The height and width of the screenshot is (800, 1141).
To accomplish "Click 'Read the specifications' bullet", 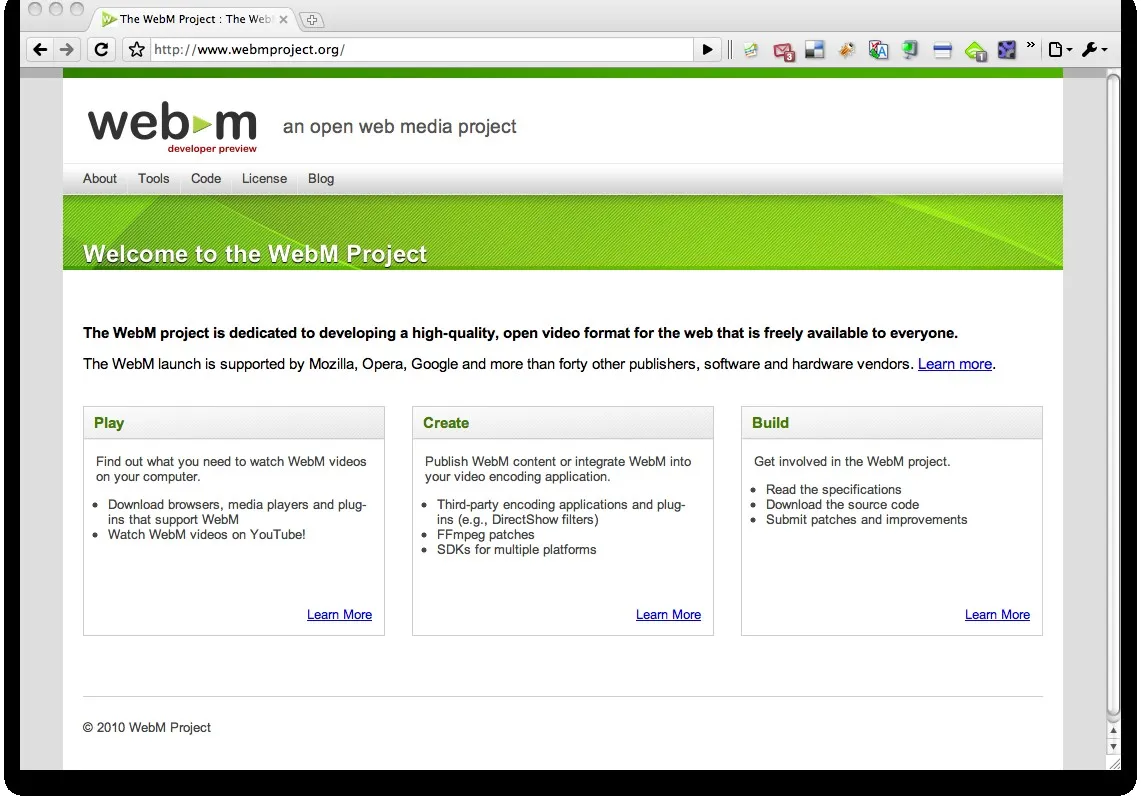I will (833, 489).
